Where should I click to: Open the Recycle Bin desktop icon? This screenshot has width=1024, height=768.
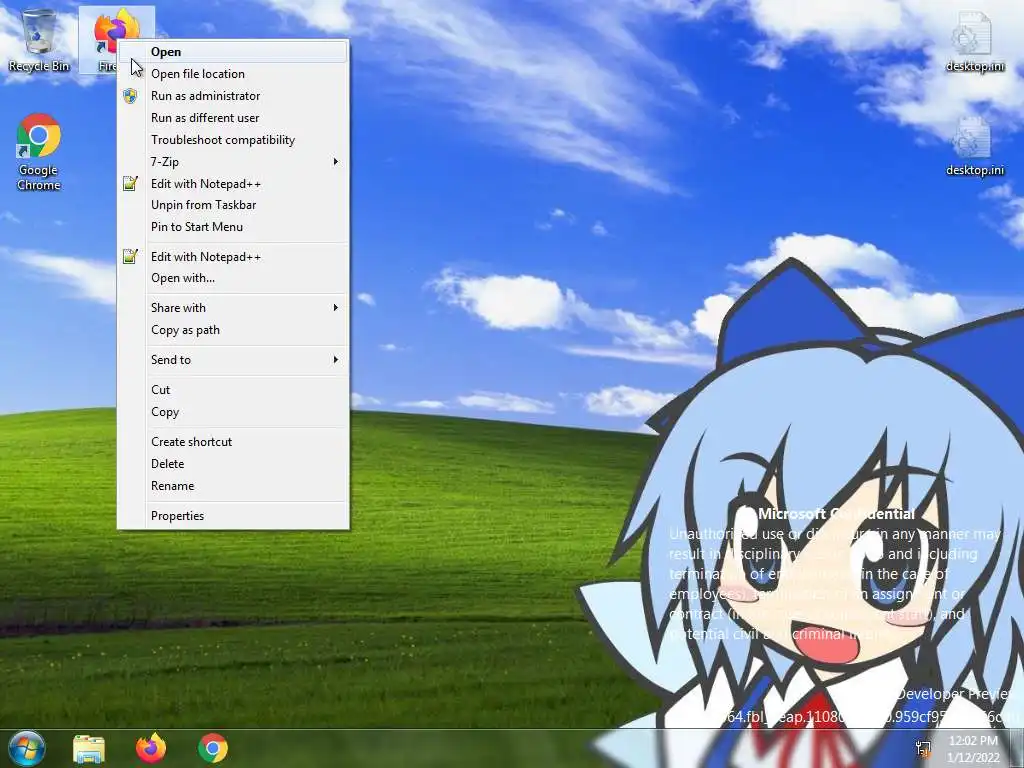39,40
